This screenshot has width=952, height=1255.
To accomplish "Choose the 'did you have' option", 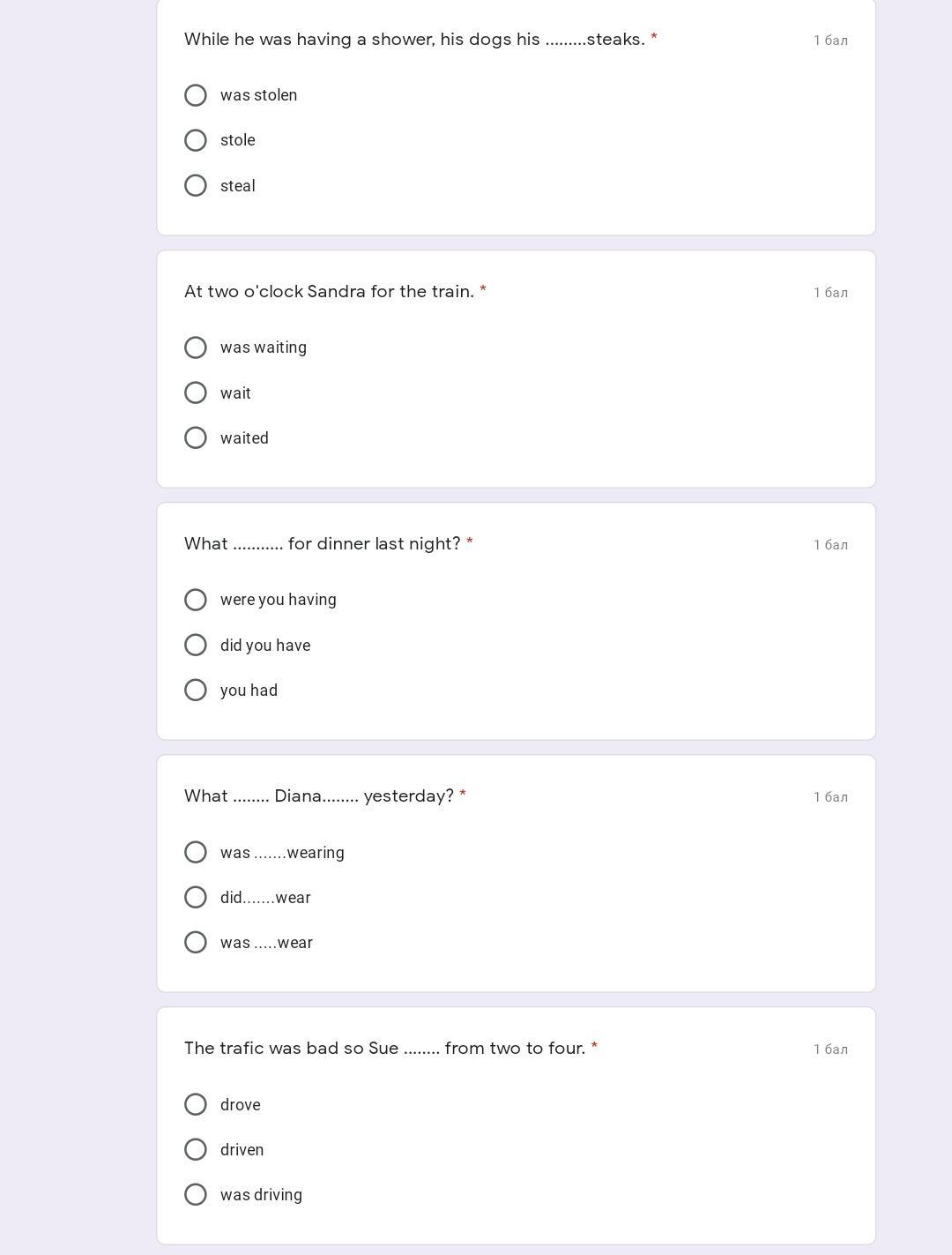I will click(196, 645).
